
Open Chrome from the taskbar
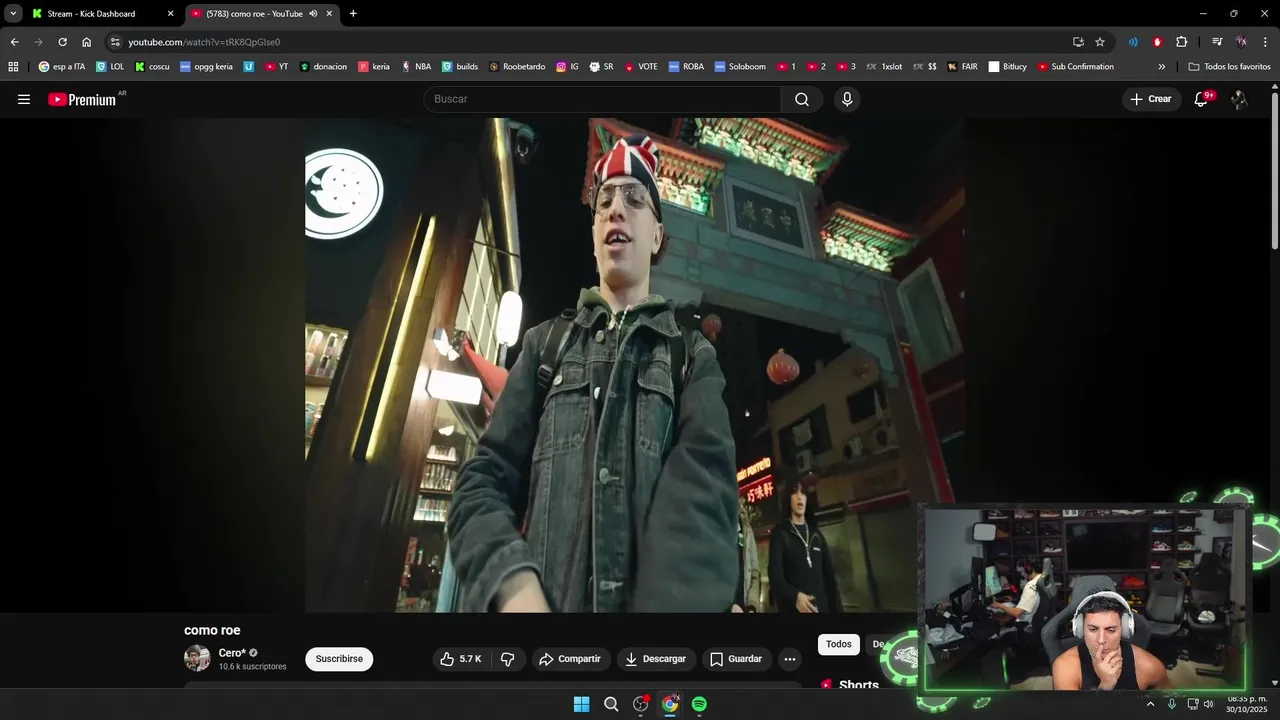tap(670, 704)
